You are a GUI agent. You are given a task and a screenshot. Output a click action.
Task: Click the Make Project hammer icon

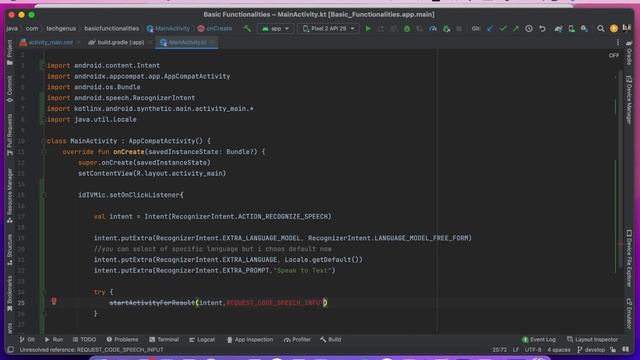click(247, 29)
